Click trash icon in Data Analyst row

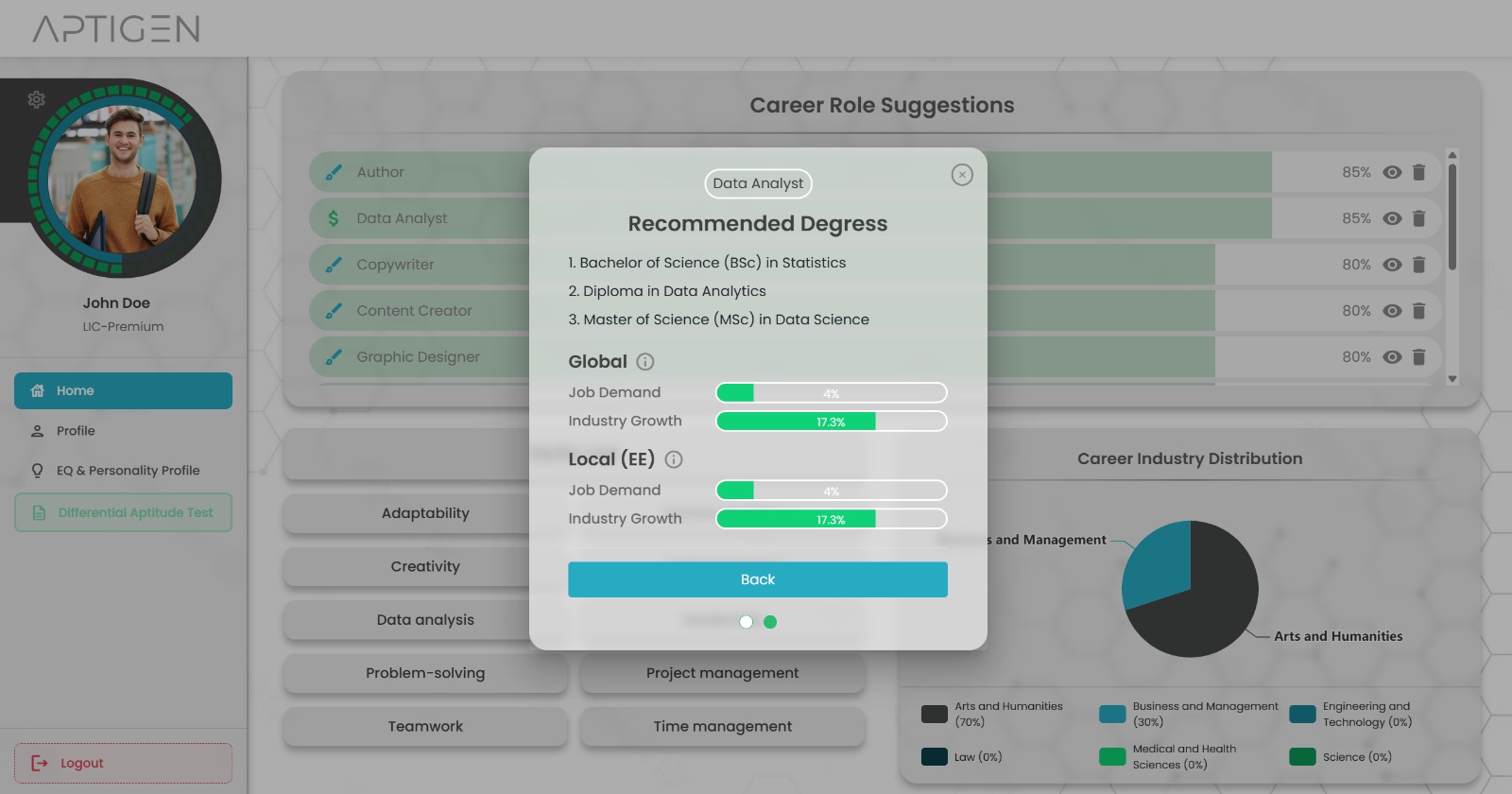pos(1418,218)
